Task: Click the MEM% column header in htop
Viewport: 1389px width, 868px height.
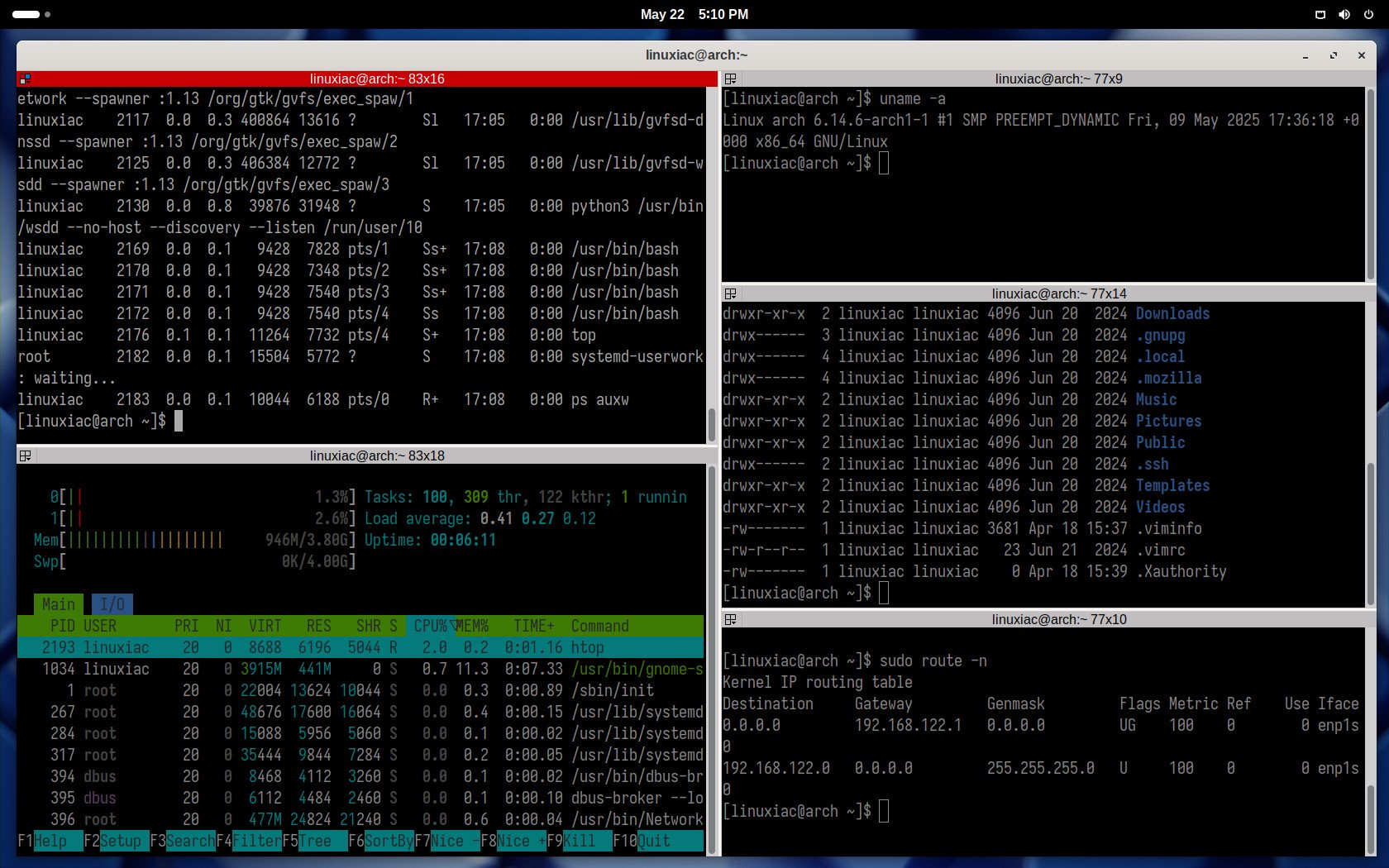Action: pos(473,627)
